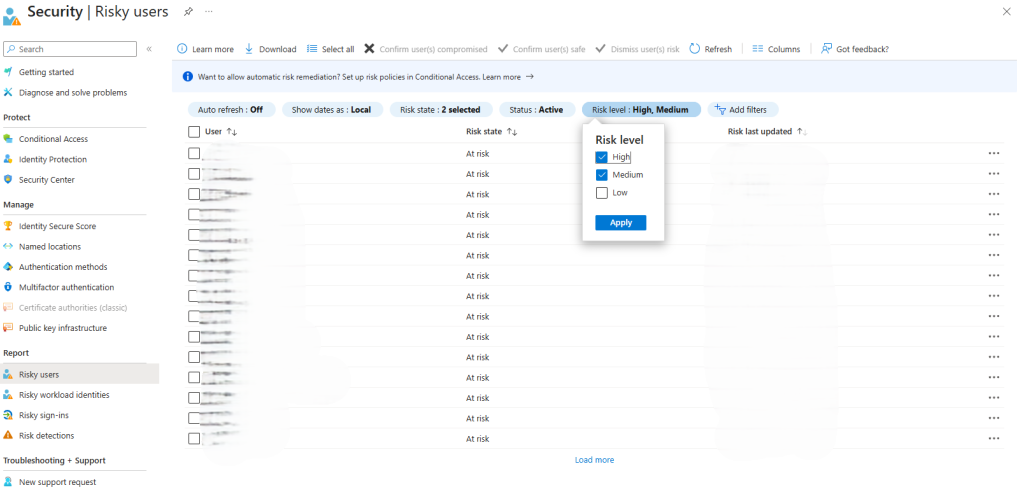1024x499 pixels.
Task: Collapse the sidebar with double chevron
Action: click(x=149, y=49)
